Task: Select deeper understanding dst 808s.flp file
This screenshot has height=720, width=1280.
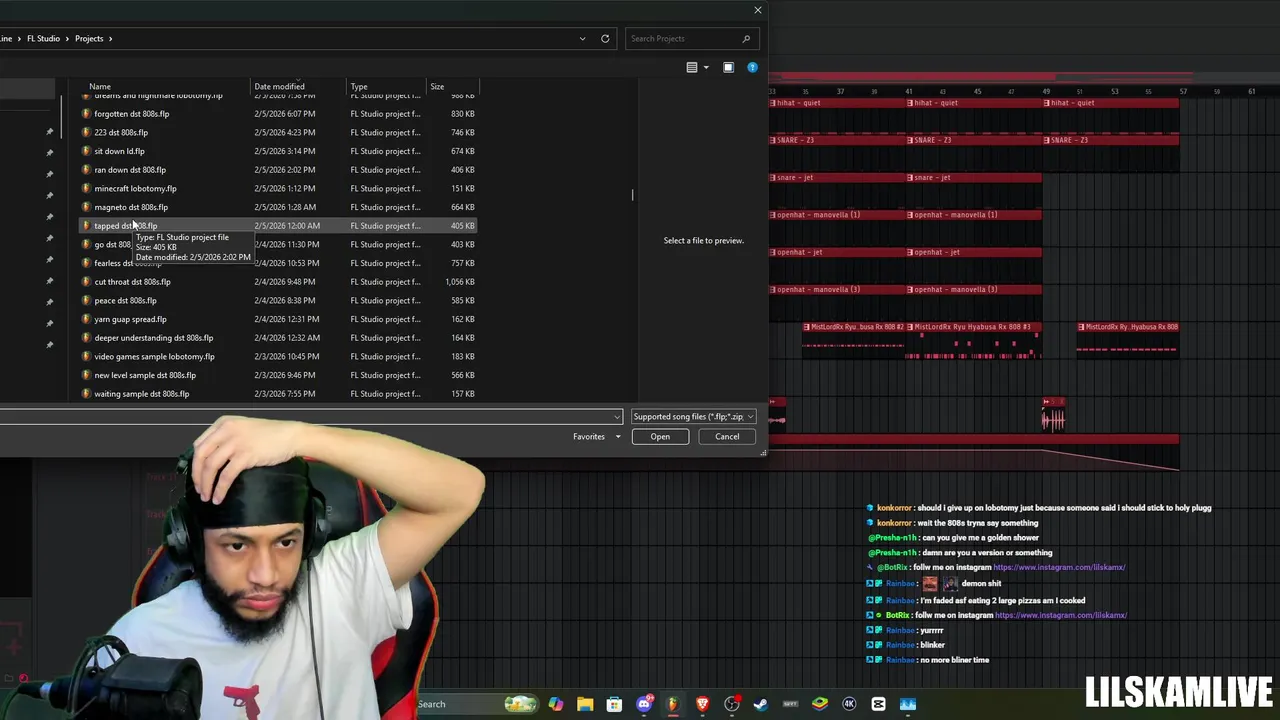Action: pyautogui.click(x=277, y=337)
